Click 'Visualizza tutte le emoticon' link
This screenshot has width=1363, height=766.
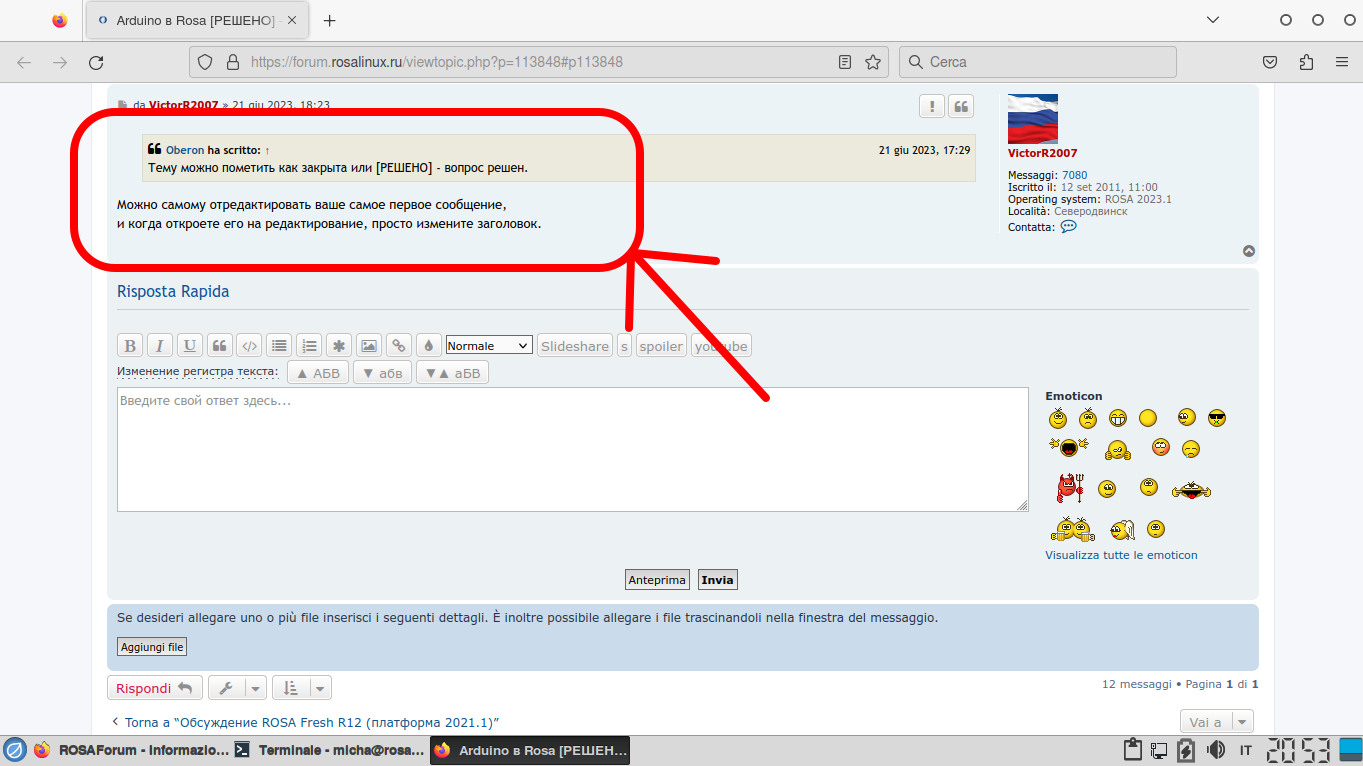[x=1121, y=555]
